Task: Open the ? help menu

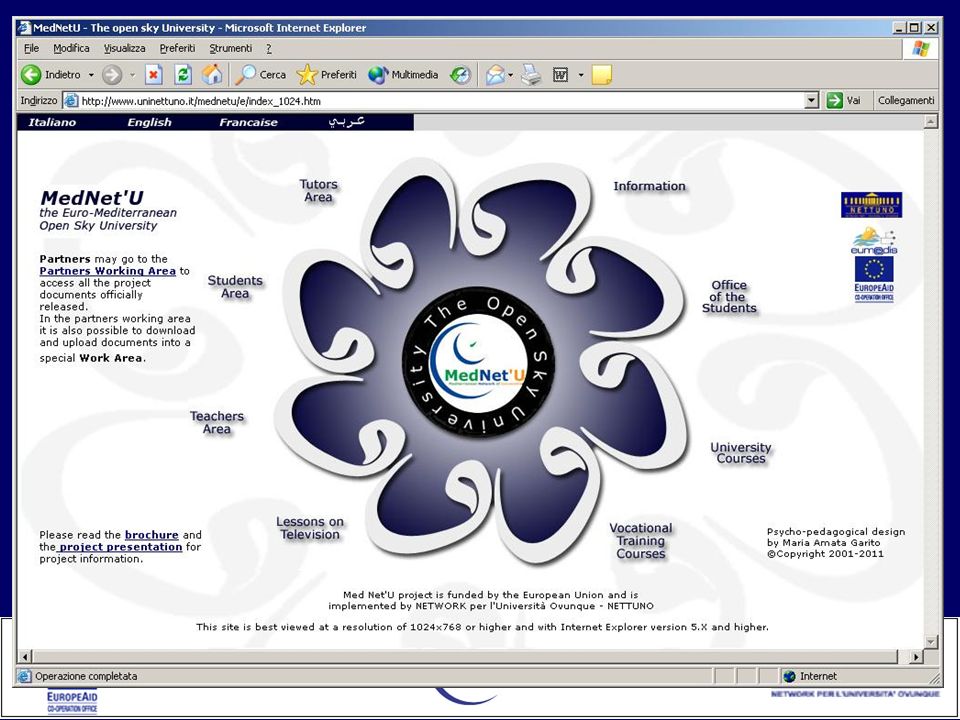Action: (x=269, y=48)
